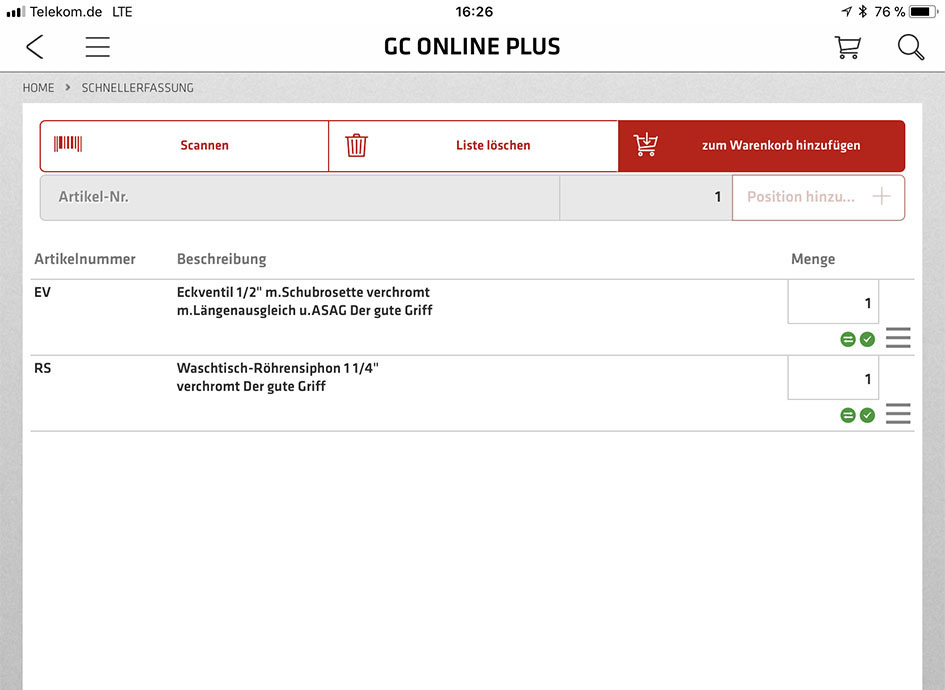Screen dimensions: 945x690
Task: Start scanning with Scannen button
Action: [184, 146]
